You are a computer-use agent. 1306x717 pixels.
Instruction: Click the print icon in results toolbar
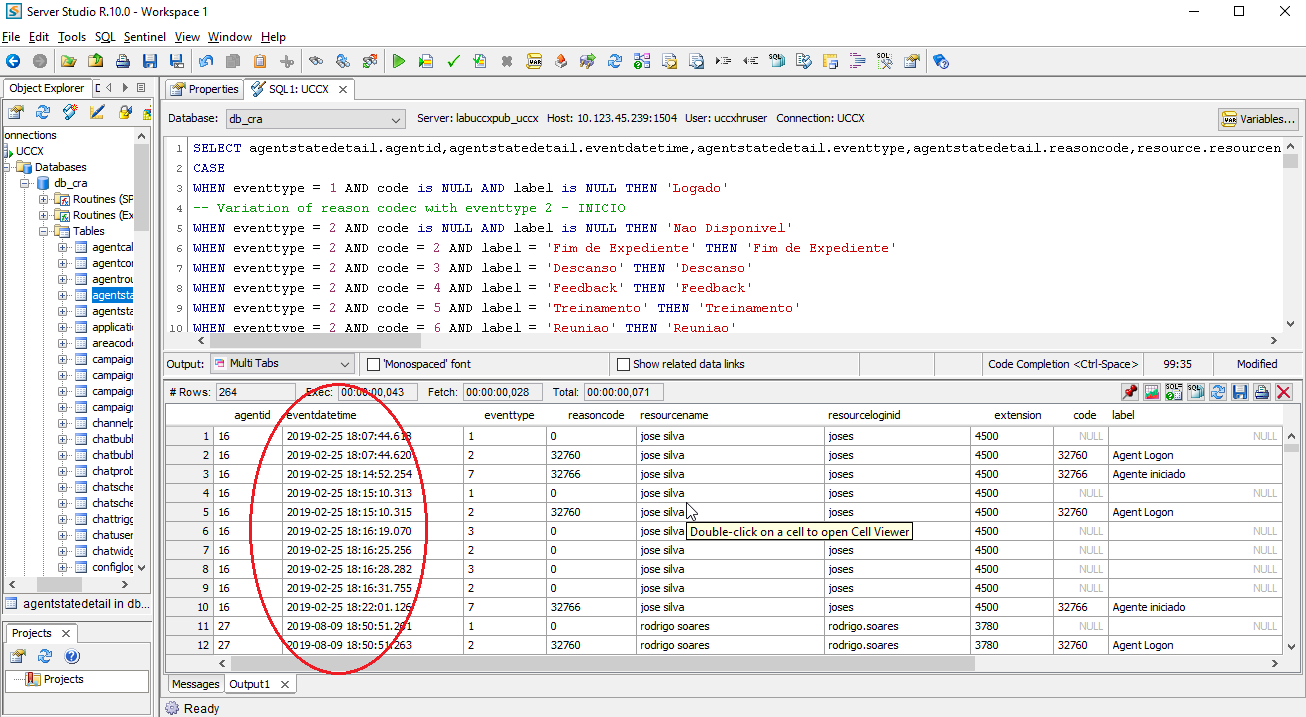tap(1262, 392)
